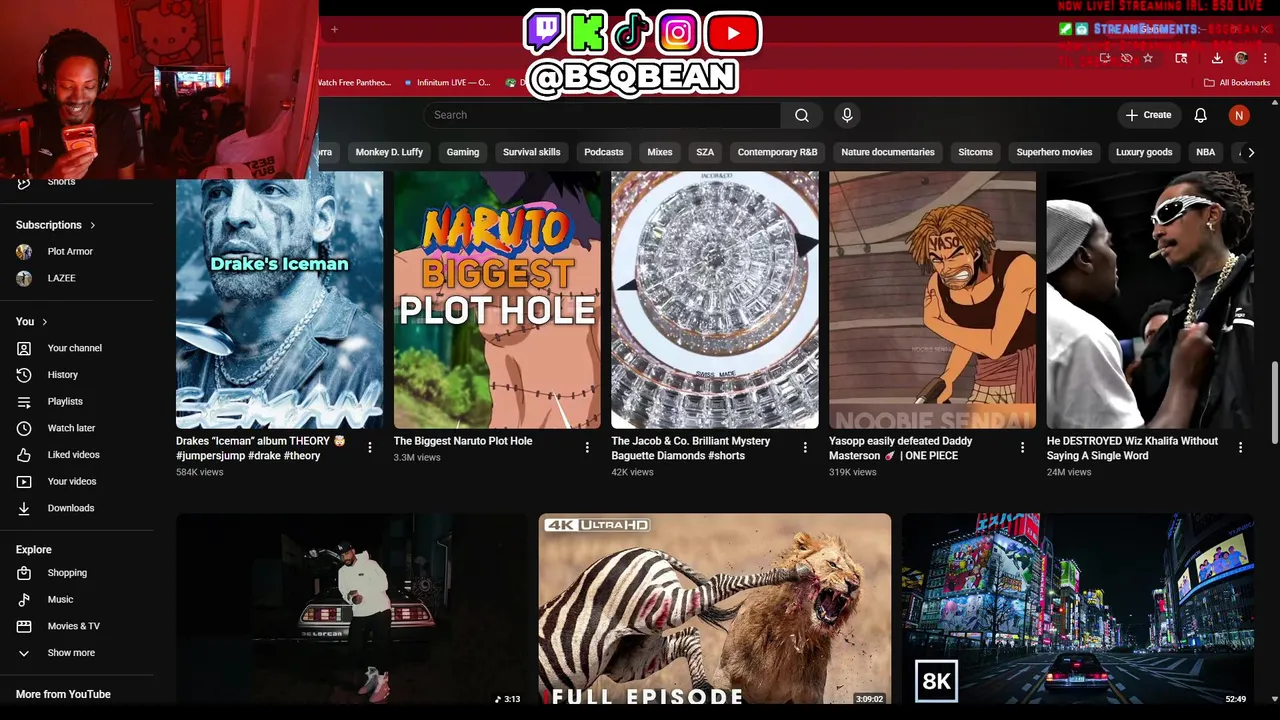
Task: Play the DeLorean music video thumbnail
Action: coord(352,609)
